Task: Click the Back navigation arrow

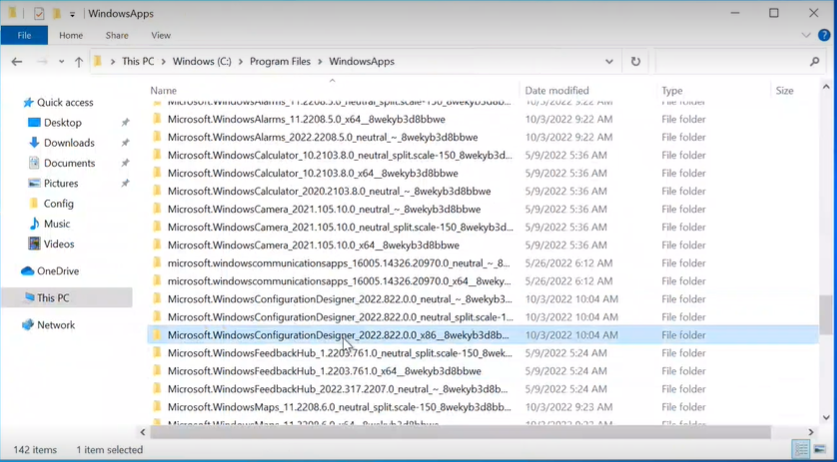Action: point(17,62)
